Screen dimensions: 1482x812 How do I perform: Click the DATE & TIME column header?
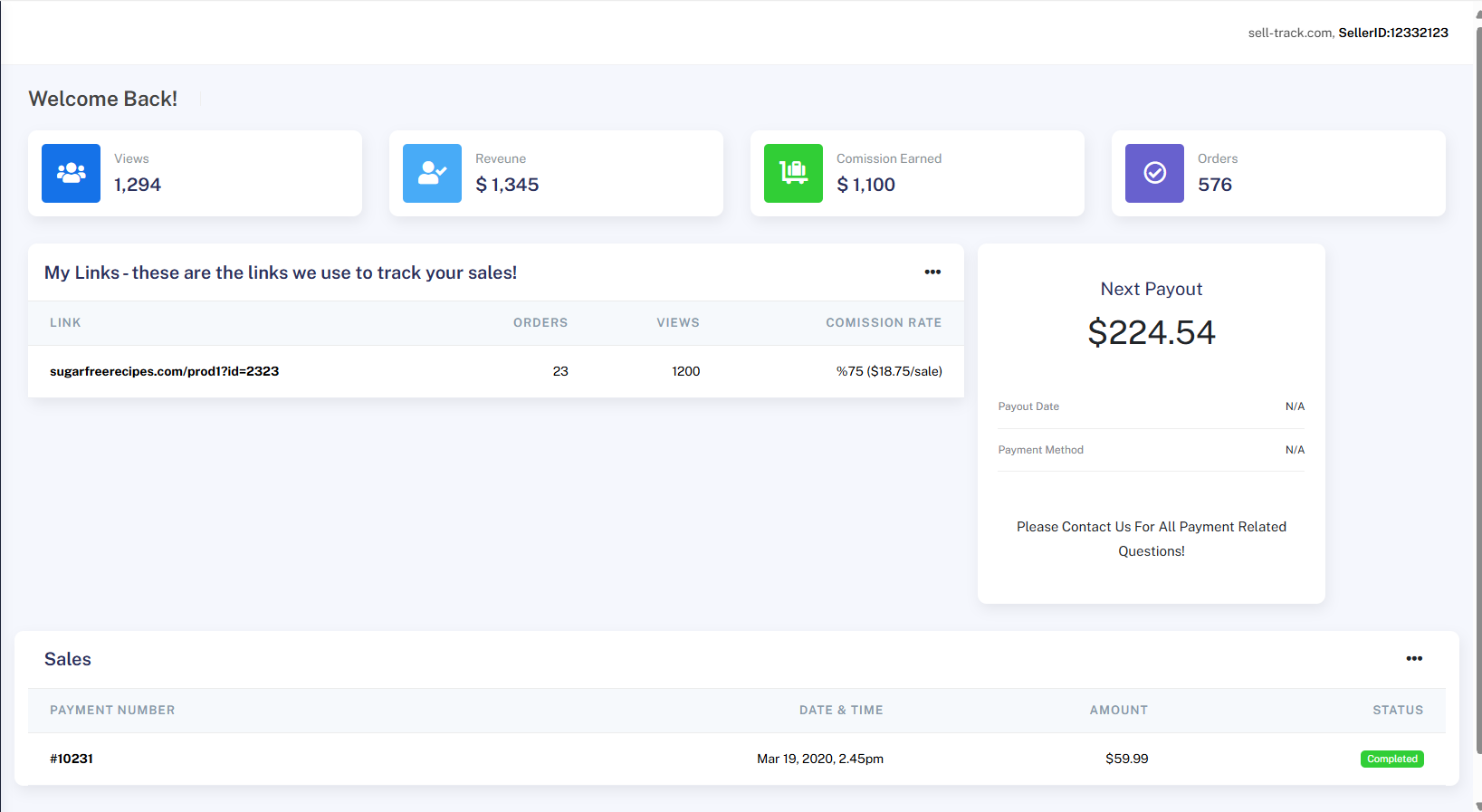[x=841, y=710]
